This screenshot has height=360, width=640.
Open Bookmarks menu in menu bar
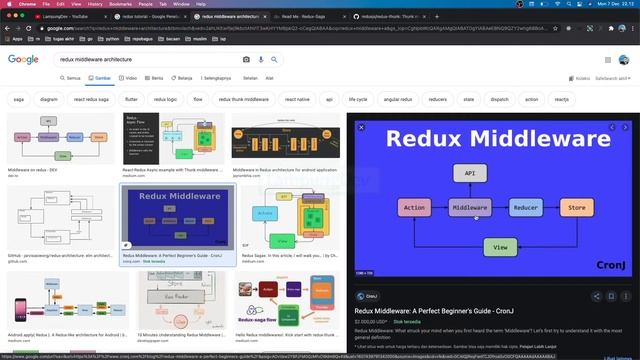(x=120, y=4)
